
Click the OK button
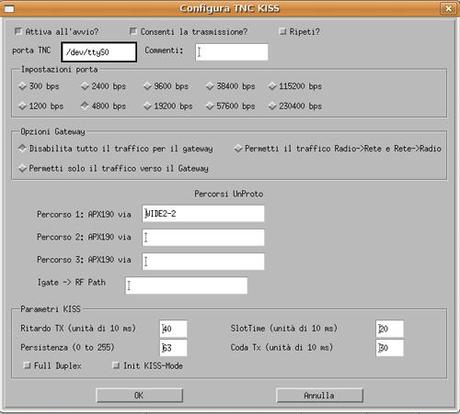pyautogui.click(x=139, y=395)
